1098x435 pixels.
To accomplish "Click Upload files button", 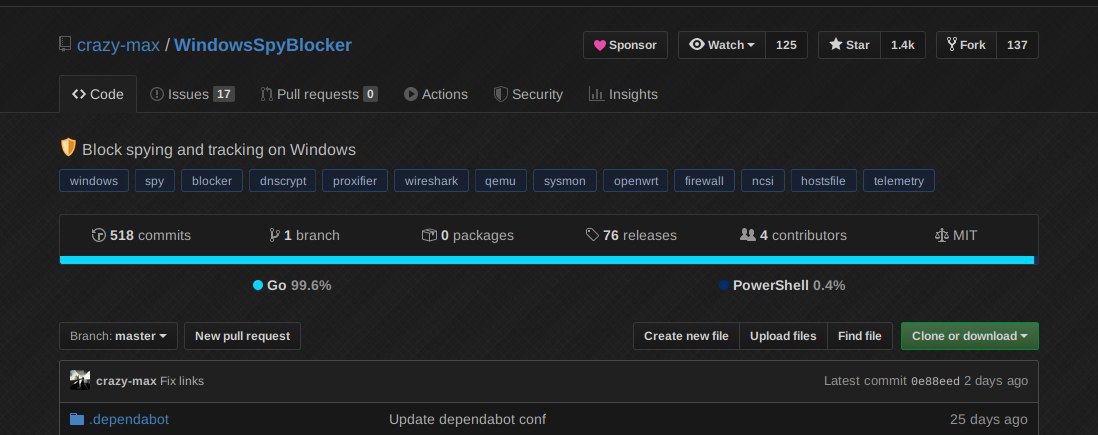I will [x=784, y=336].
